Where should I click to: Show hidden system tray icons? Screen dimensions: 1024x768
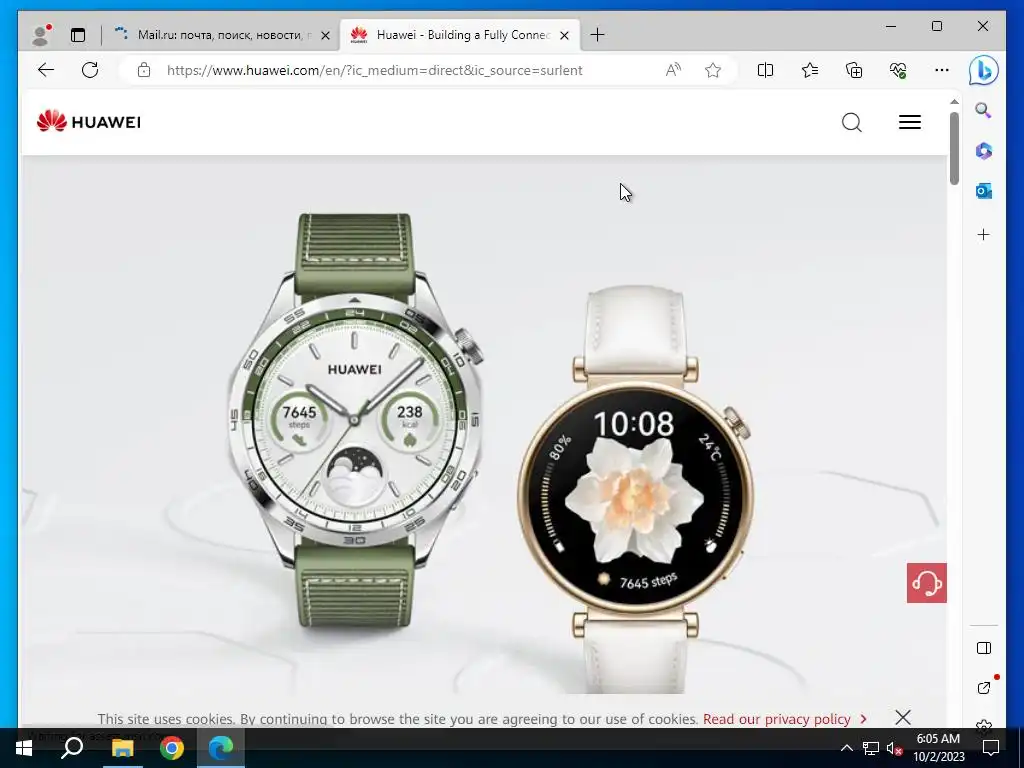pos(846,748)
